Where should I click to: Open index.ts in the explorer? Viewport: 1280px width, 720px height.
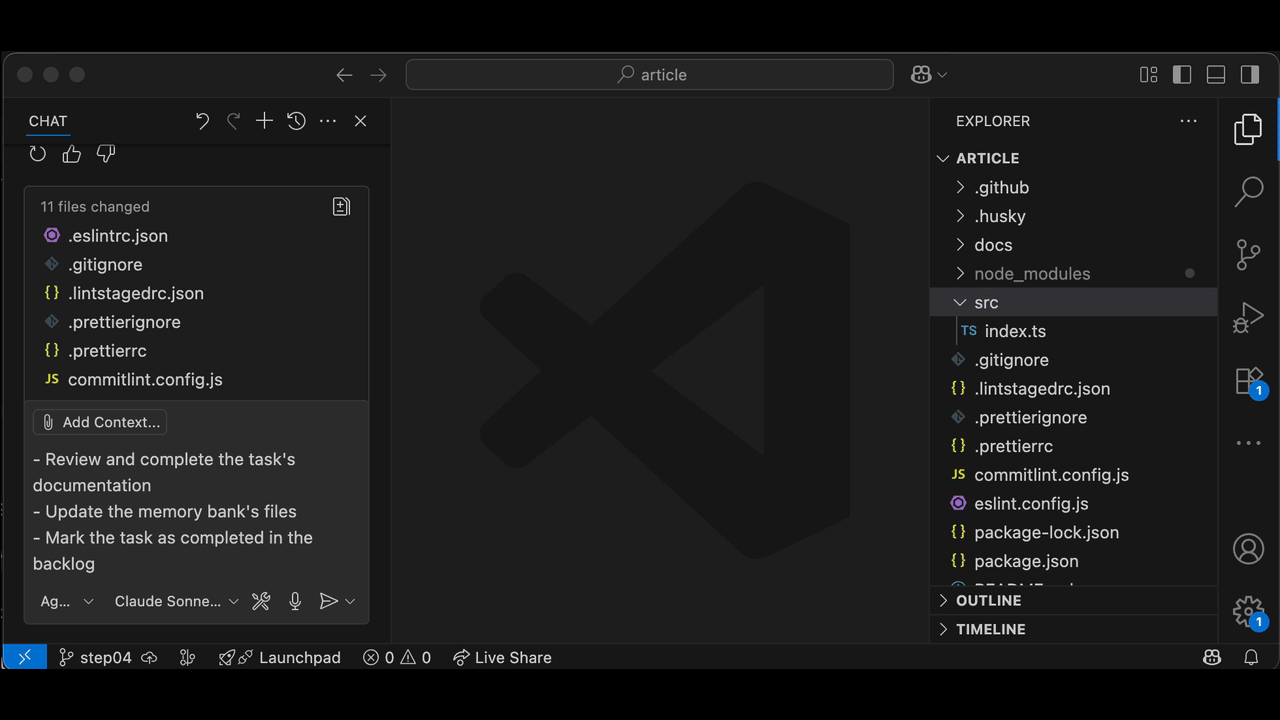[1014, 331]
